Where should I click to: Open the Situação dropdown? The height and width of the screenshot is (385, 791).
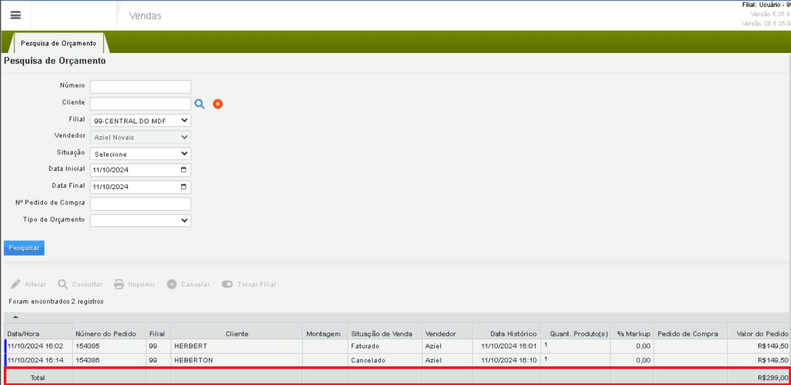pos(140,154)
